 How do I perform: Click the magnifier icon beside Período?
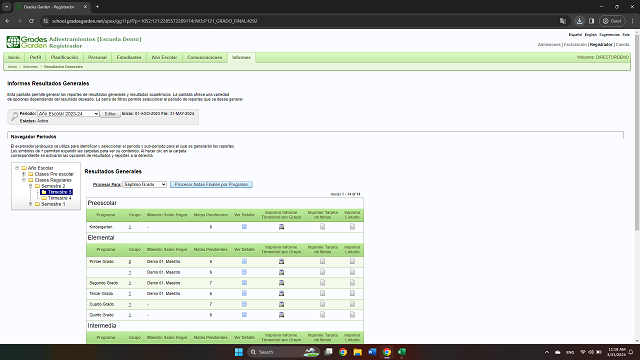pyautogui.click(x=14, y=117)
